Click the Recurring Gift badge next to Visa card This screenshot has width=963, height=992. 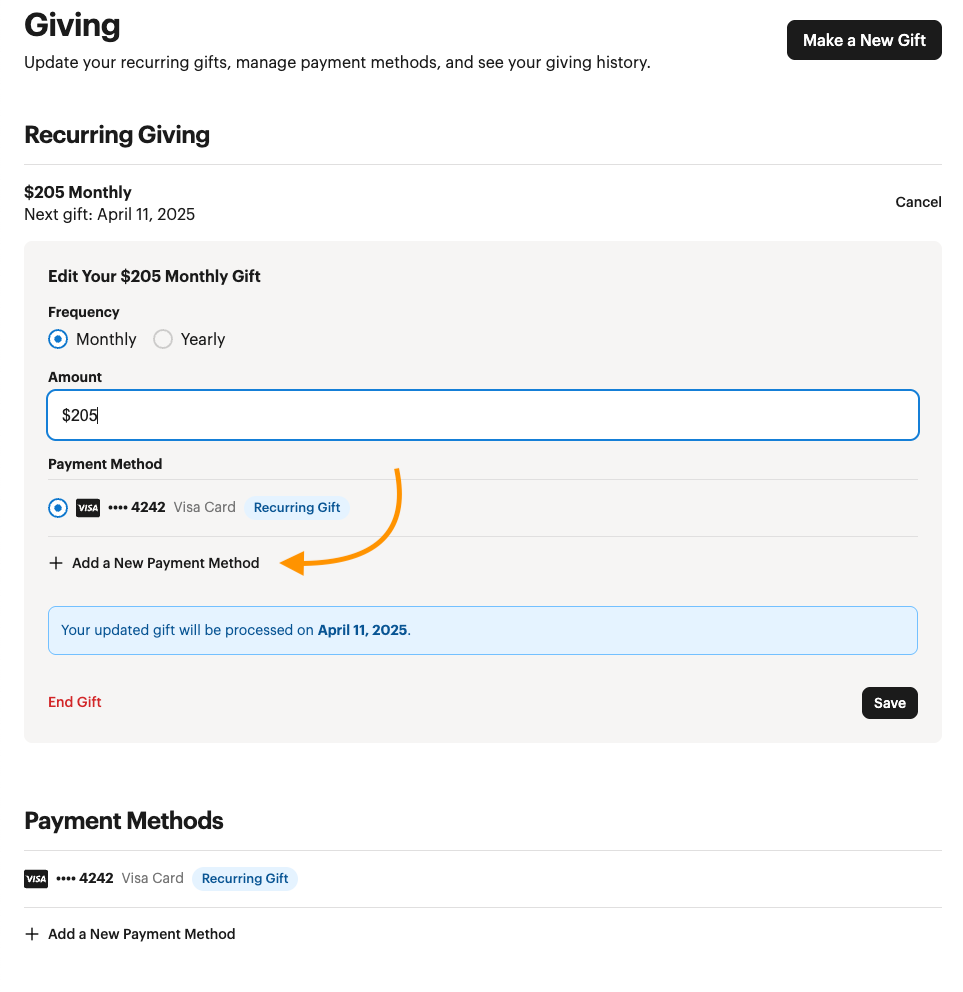click(296, 508)
